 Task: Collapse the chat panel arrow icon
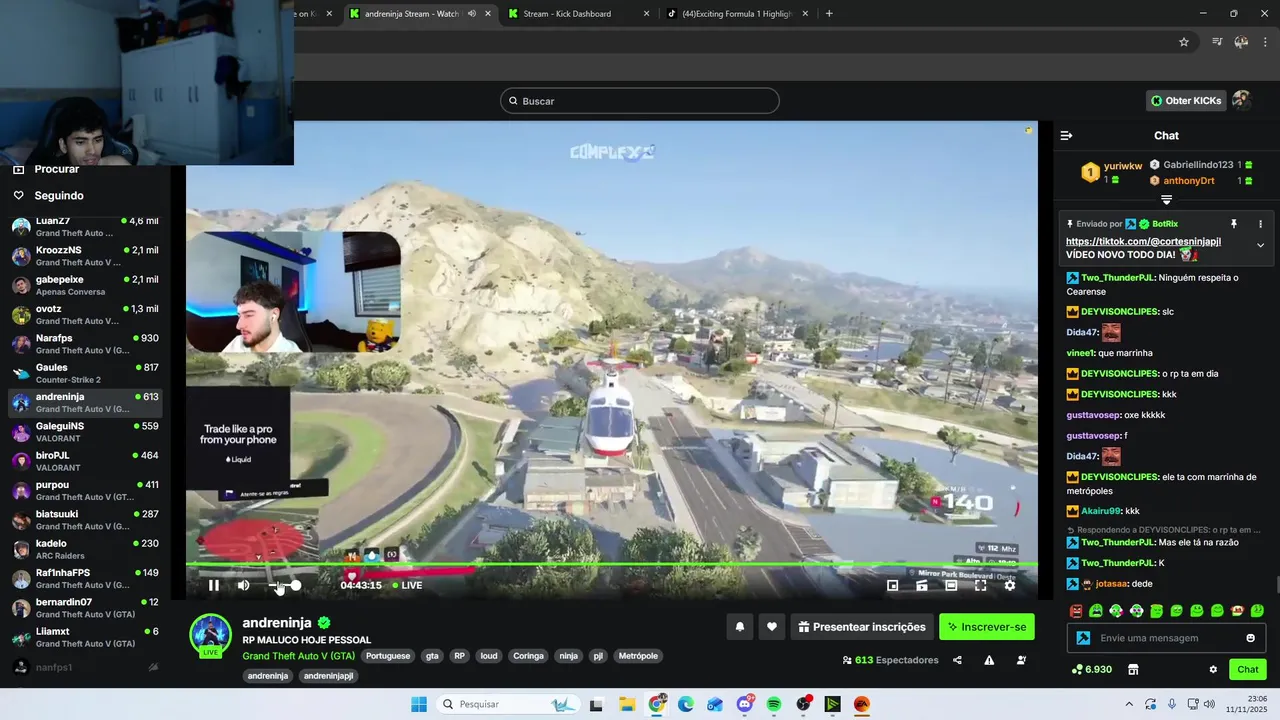pos(1066,135)
